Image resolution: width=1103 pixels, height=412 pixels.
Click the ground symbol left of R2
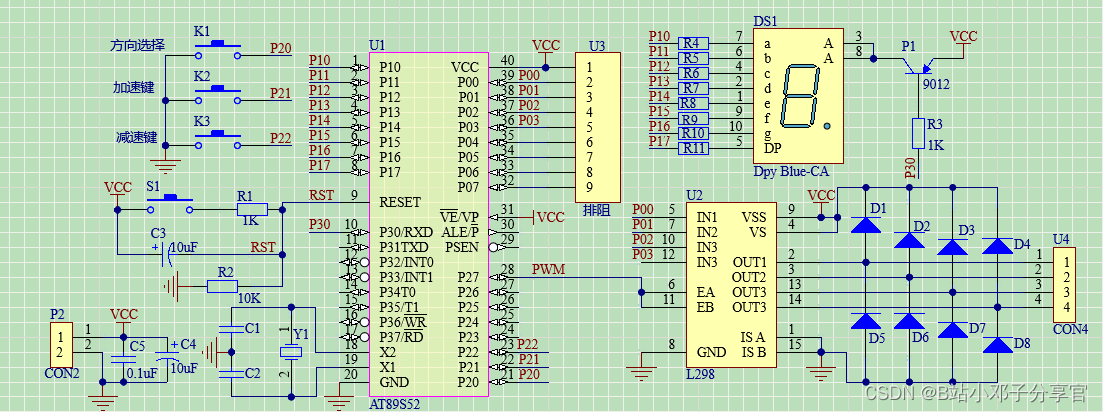pos(172,286)
